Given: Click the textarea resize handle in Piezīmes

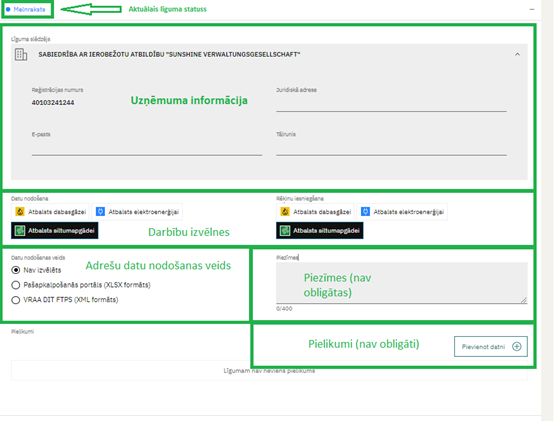Looking at the screenshot, I should (x=524, y=300).
